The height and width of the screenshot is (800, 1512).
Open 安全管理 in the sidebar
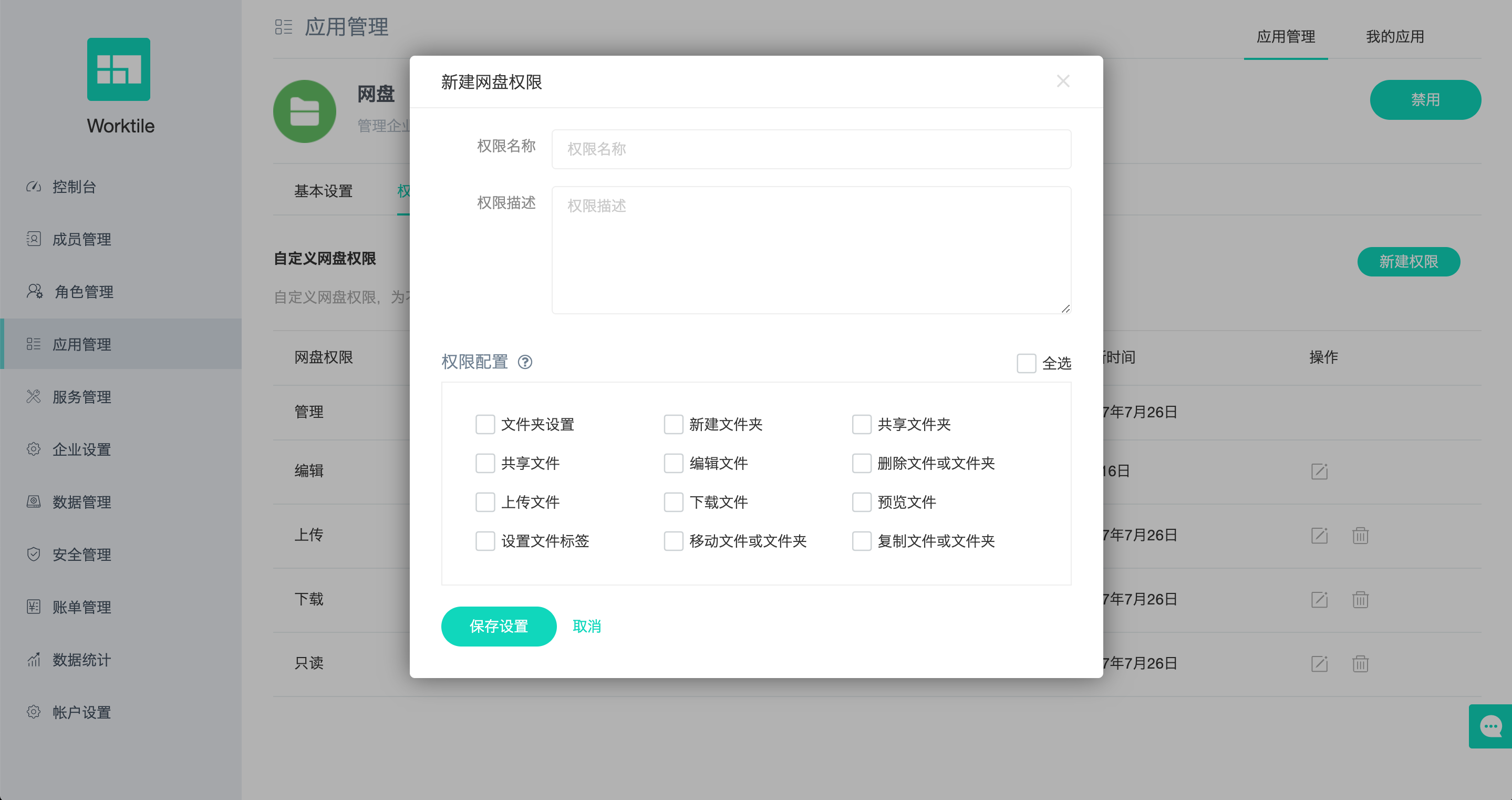click(81, 555)
